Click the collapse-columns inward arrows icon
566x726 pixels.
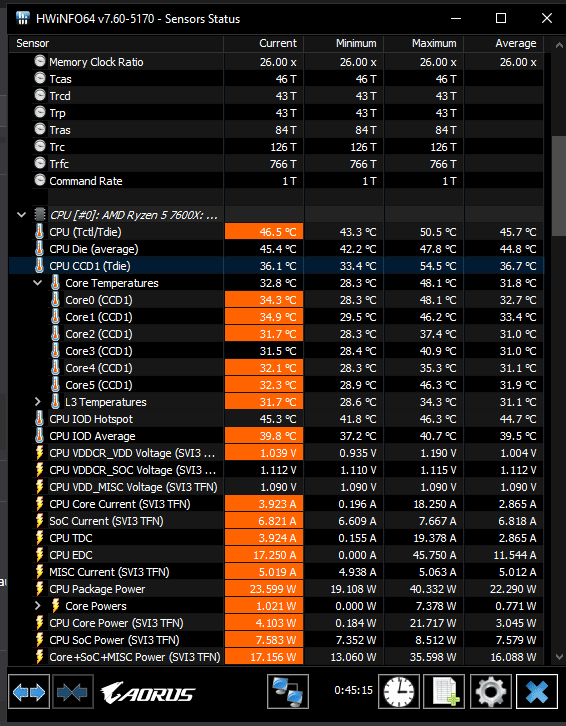pos(73,692)
